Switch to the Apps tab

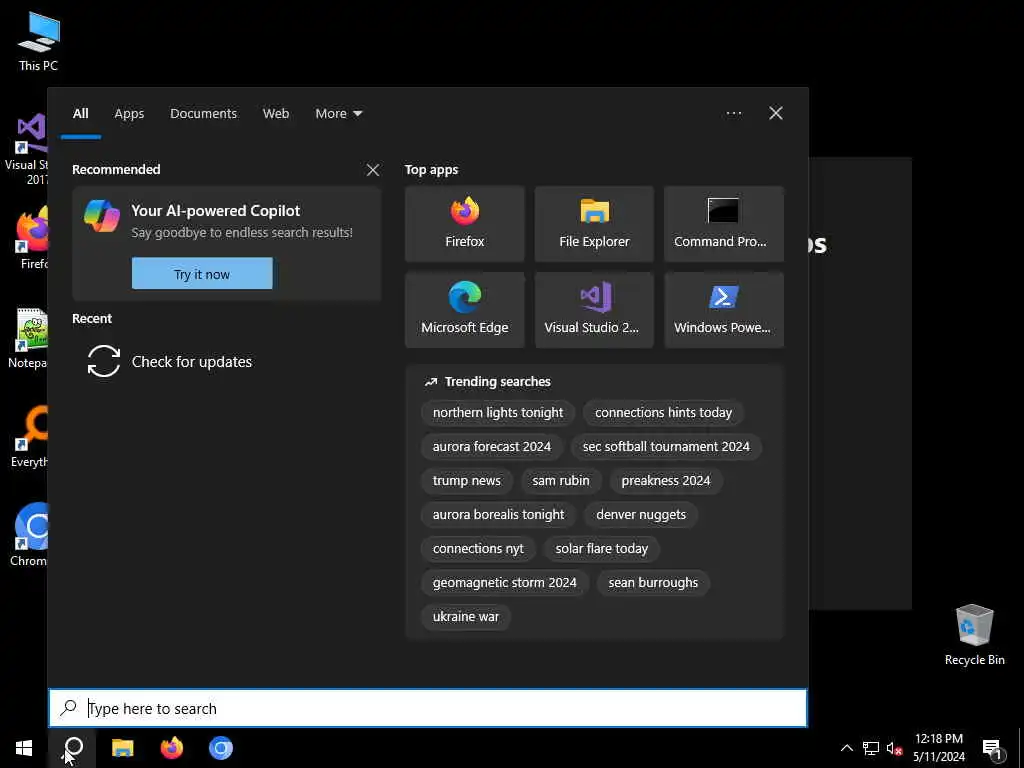(129, 114)
